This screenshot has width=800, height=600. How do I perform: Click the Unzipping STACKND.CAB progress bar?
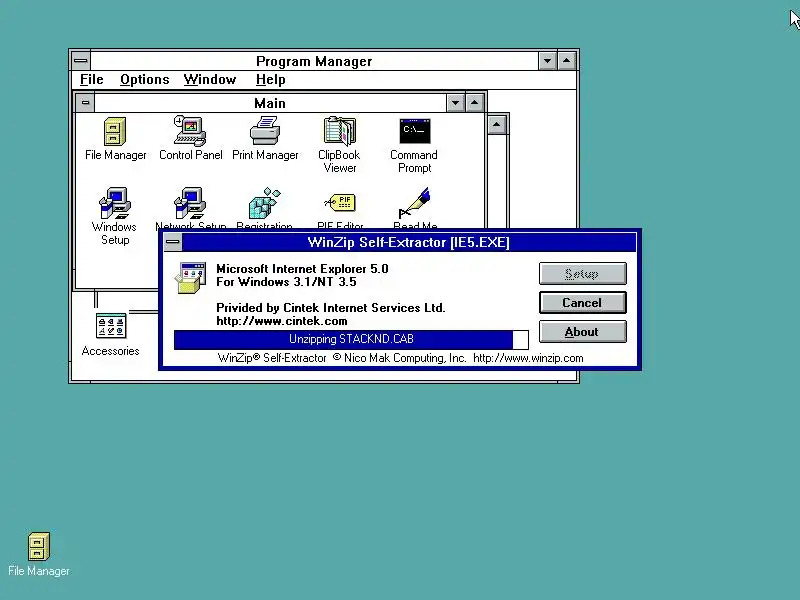coord(351,340)
